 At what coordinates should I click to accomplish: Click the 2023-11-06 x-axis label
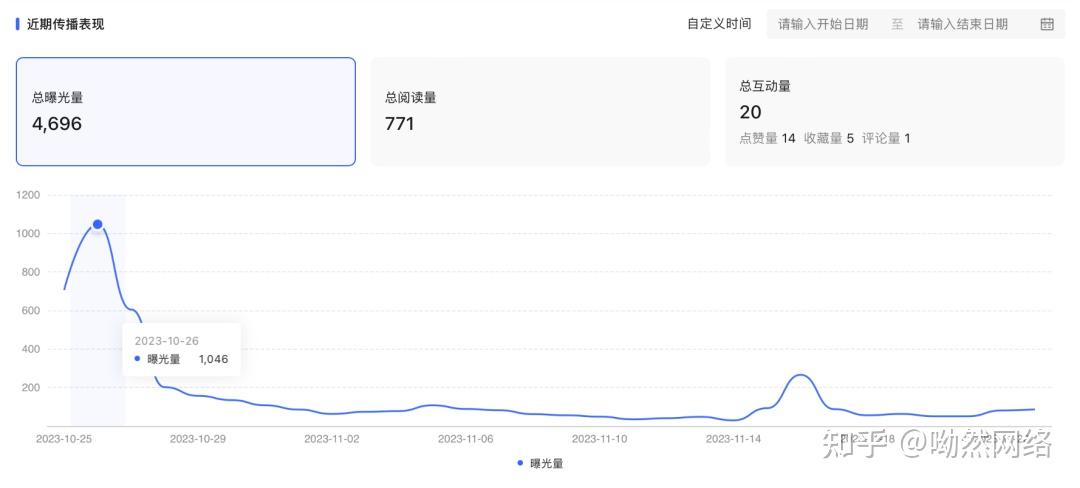coord(465,438)
